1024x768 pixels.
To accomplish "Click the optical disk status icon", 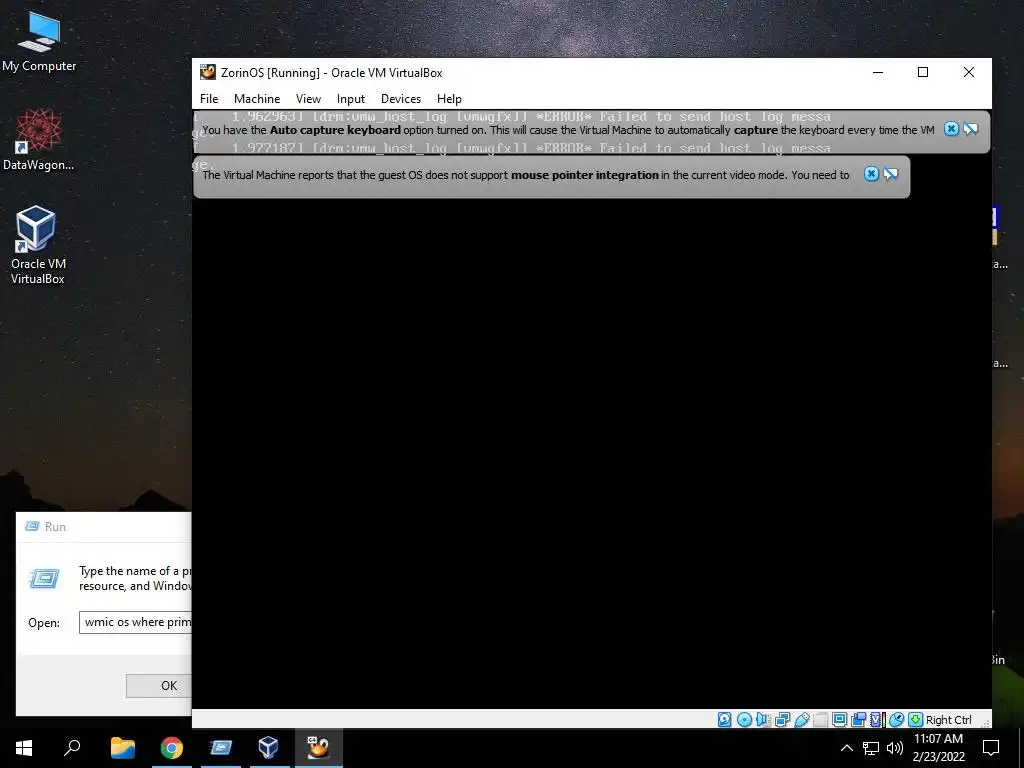I will tap(744, 719).
